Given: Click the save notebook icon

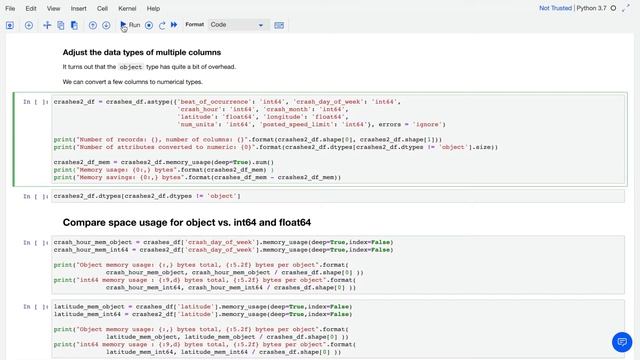Looking at the screenshot, I should 10,25.
